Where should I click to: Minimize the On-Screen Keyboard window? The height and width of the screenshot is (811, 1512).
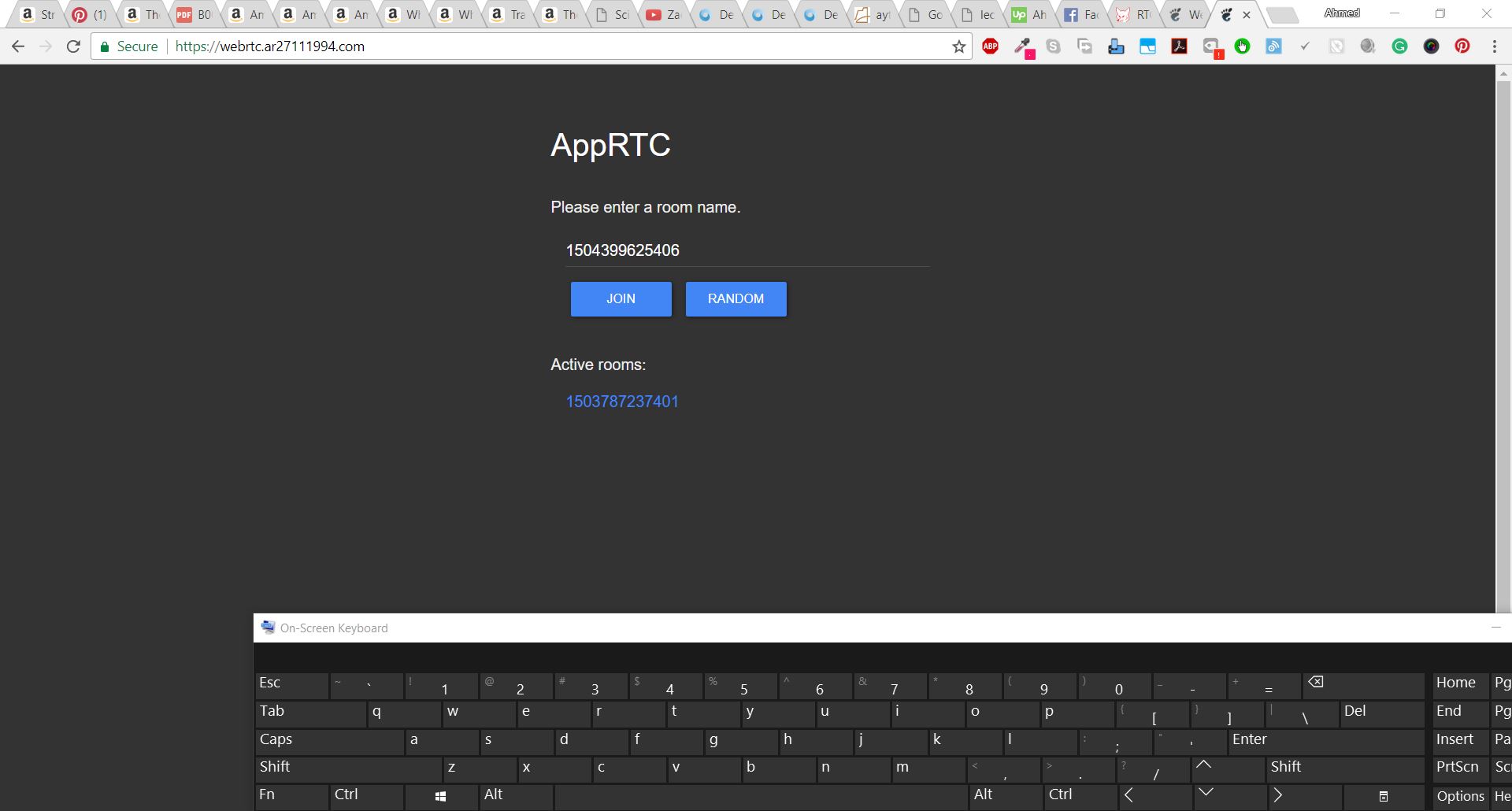pos(1496,628)
